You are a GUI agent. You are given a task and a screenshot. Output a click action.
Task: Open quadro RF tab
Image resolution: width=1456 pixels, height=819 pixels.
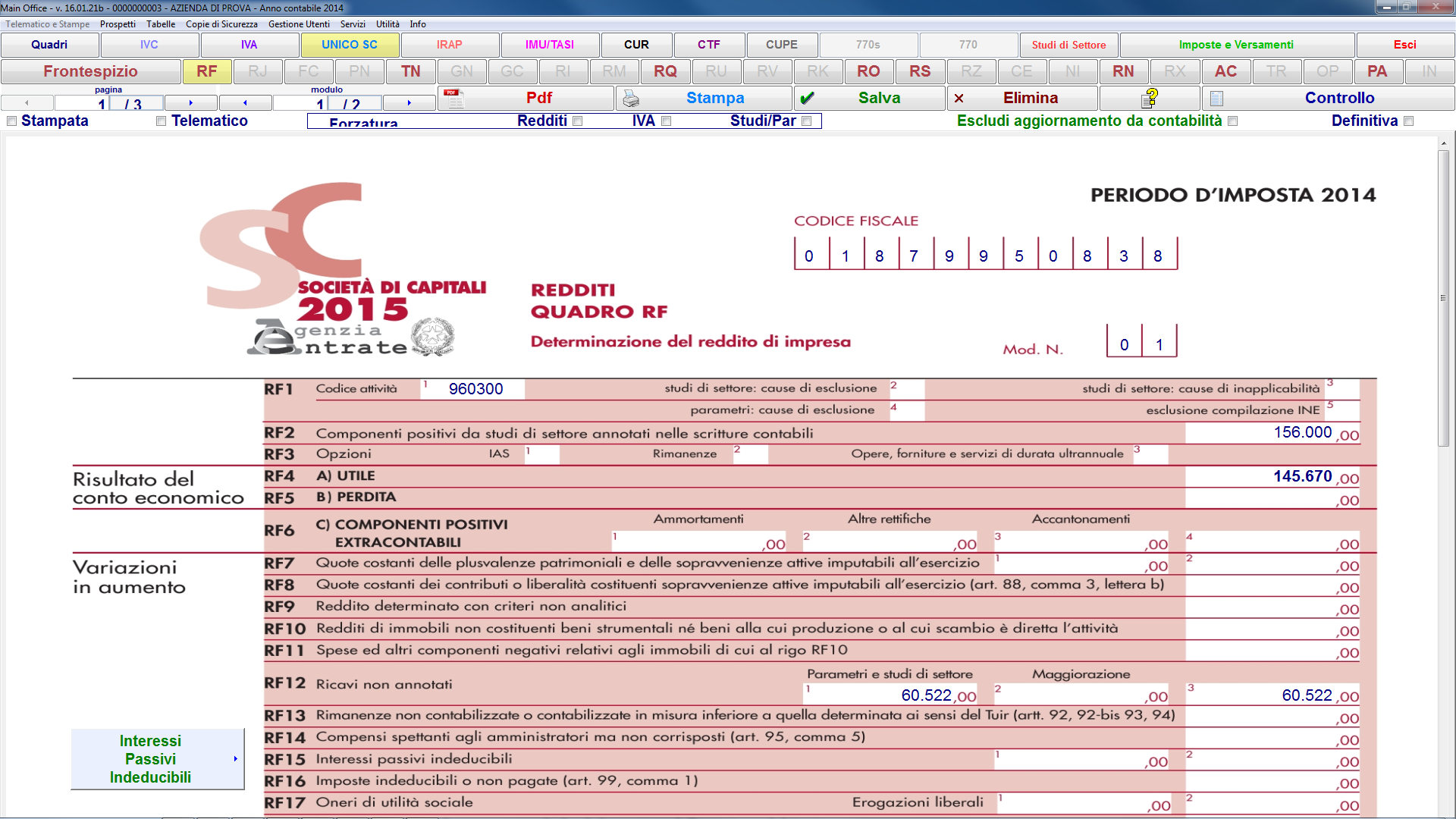207,71
